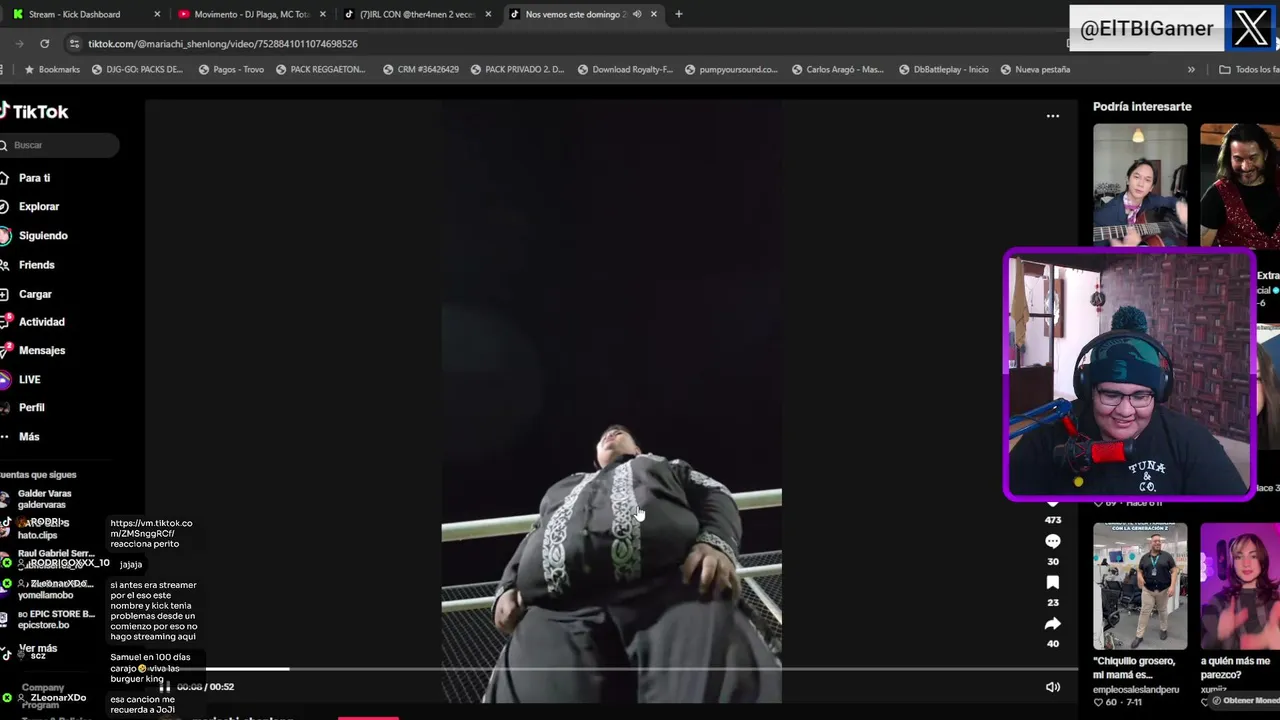Viewport: 1280px width, 720px height.
Task: Save video with the bookmark icon
Action: click(1052, 582)
